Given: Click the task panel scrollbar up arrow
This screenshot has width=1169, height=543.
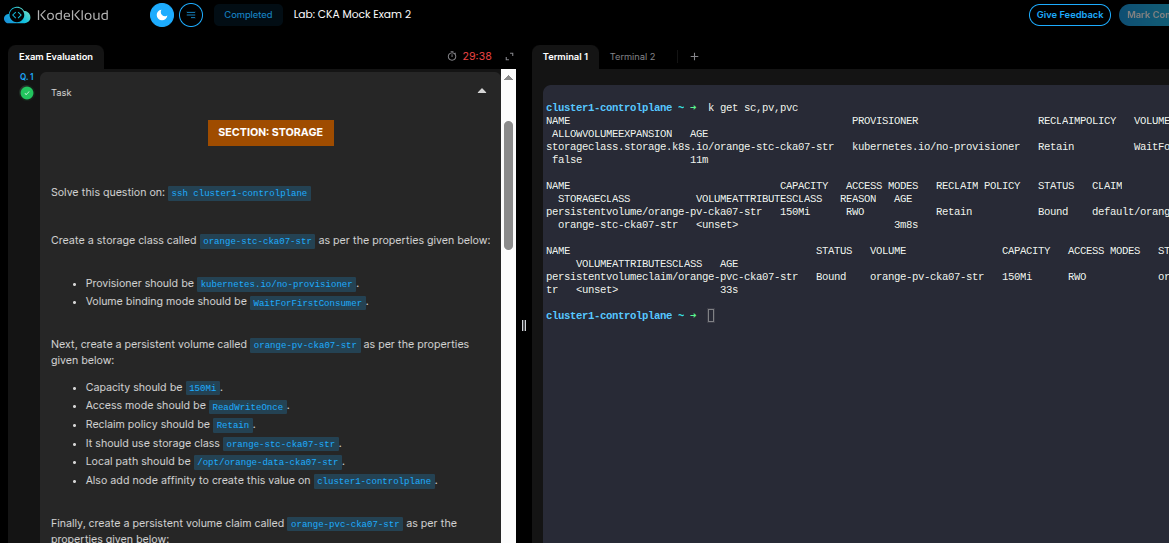Looking at the screenshot, I should click(508, 77).
